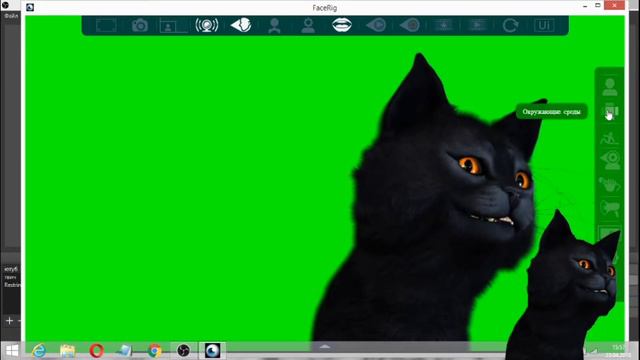The width and height of the screenshot is (640, 360).
Task: Click the eye-shaped record performance icon
Action: coord(409,25)
